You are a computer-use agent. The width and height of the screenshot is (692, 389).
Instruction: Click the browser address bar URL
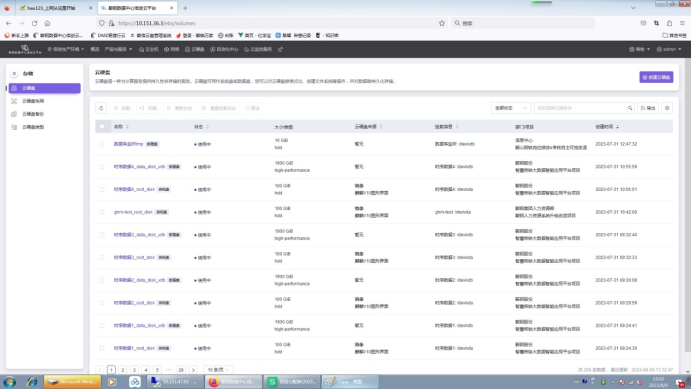(157, 23)
